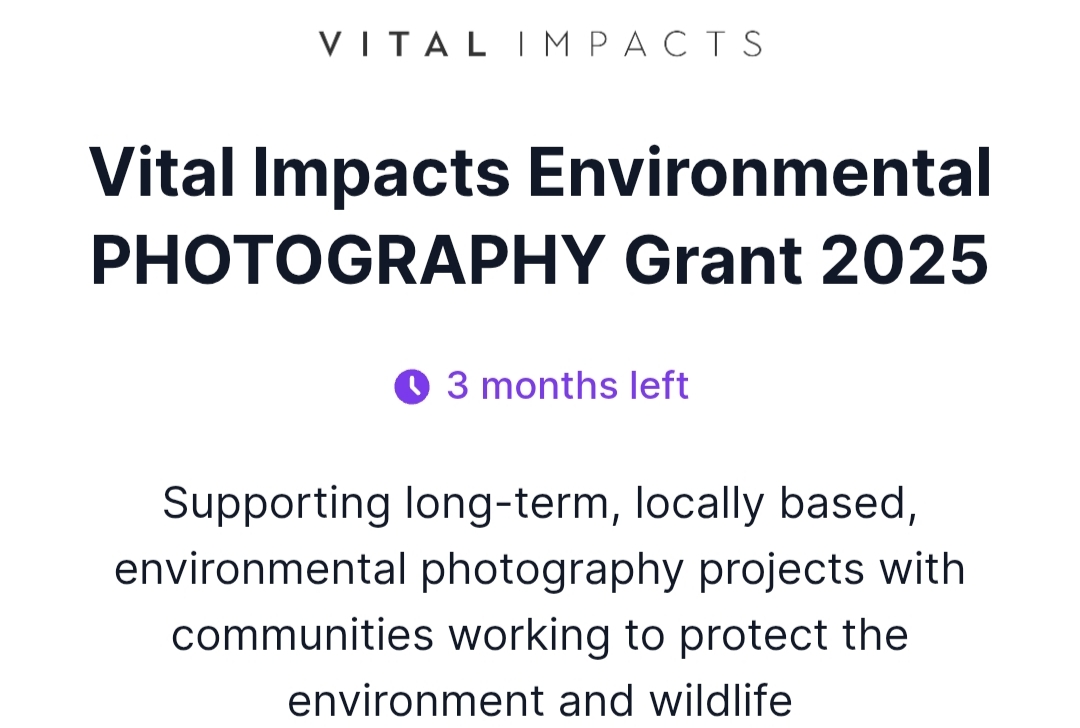Click the 'environmental photography projects with' line

[540, 570]
